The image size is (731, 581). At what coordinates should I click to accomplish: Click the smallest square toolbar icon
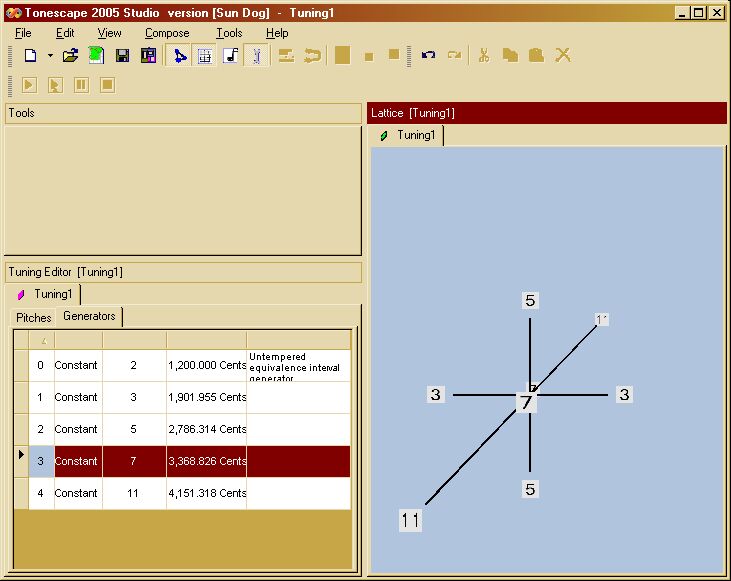click(x=369, y=57)
